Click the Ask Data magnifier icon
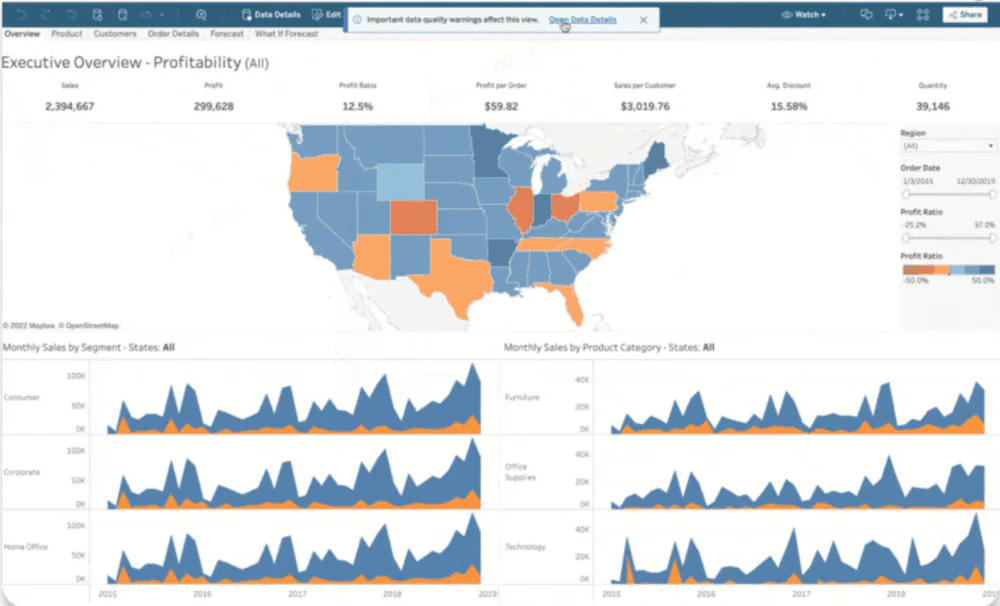 201,14
